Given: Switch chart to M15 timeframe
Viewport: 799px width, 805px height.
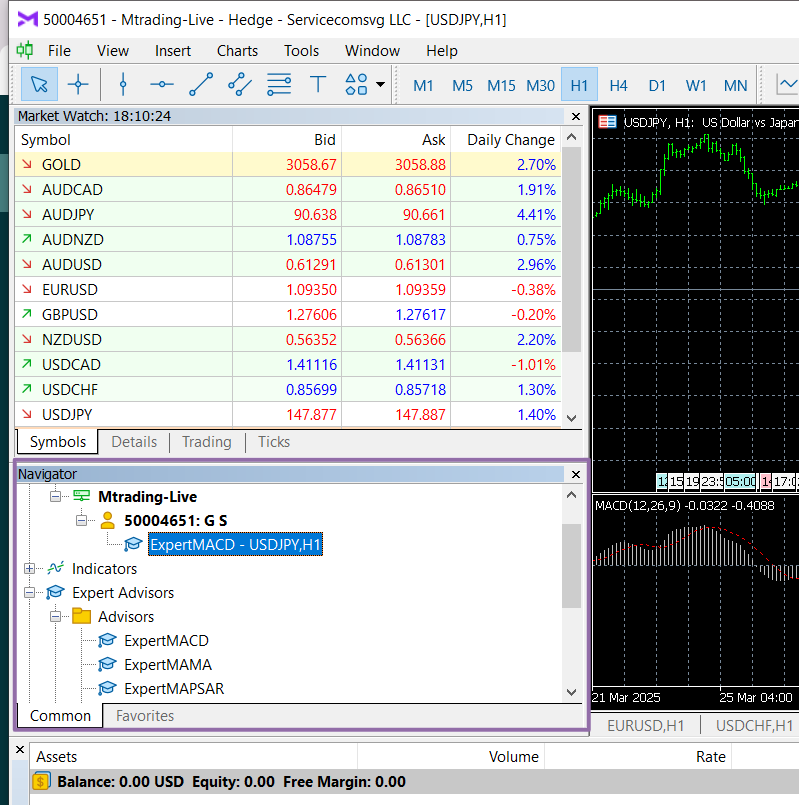Looking at the screenshot, I should coord(501,85).
